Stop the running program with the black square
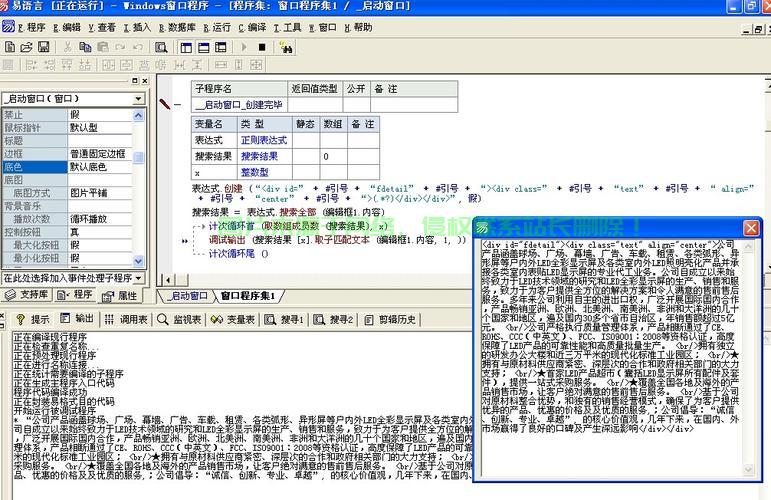The image size is (771, 500). 262,47
